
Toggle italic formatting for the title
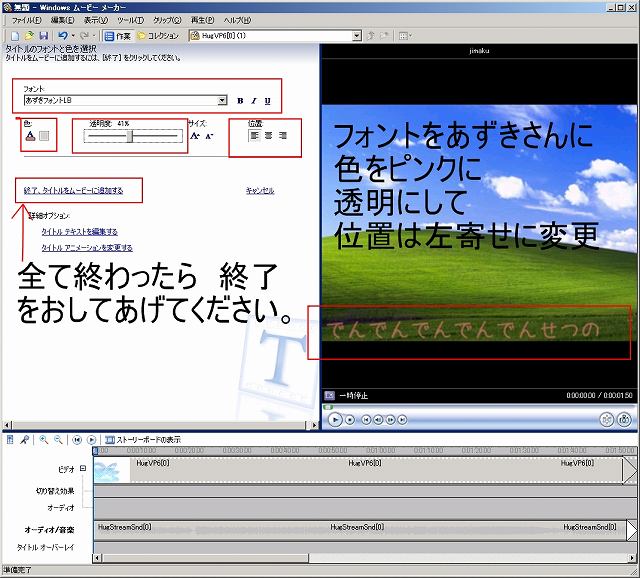(254, 101)
